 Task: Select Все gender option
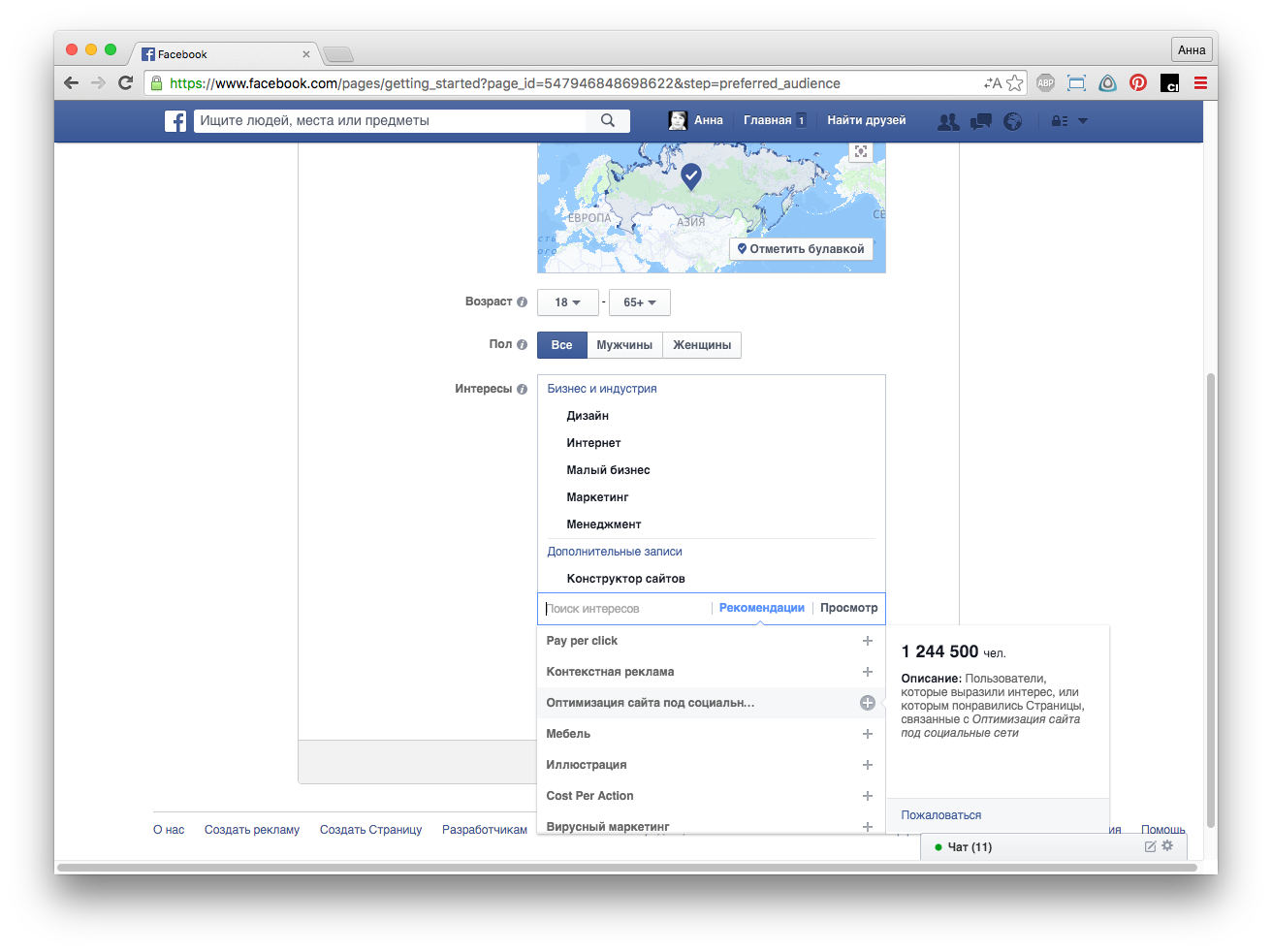pyautogui.click(x=561, y=345)
